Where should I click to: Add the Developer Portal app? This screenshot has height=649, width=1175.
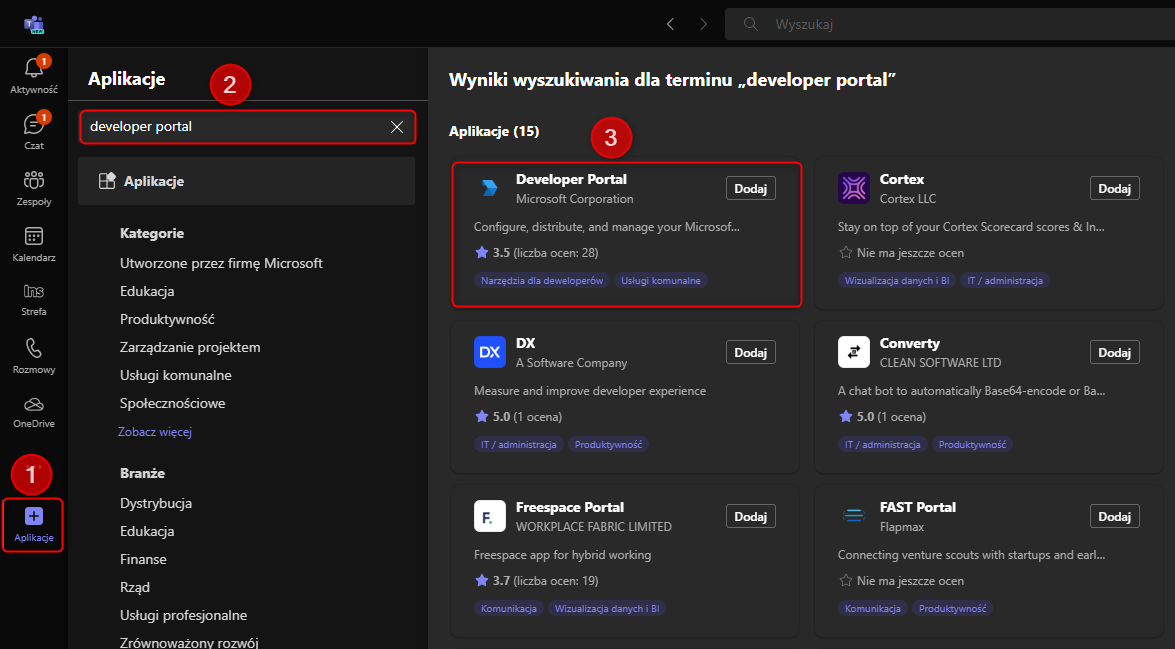point(750,188)
